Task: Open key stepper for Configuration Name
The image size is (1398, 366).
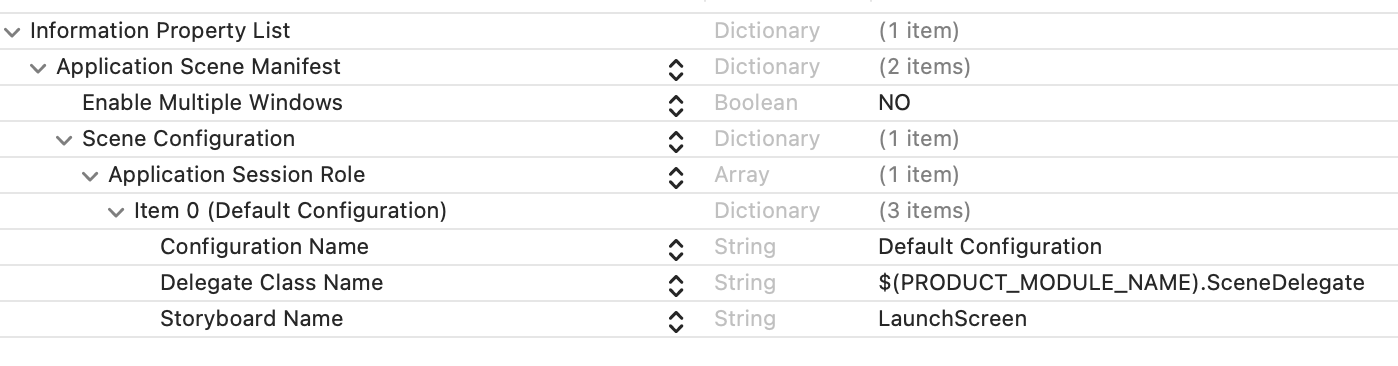Action: pyautogui.click(x=676, y=248)
